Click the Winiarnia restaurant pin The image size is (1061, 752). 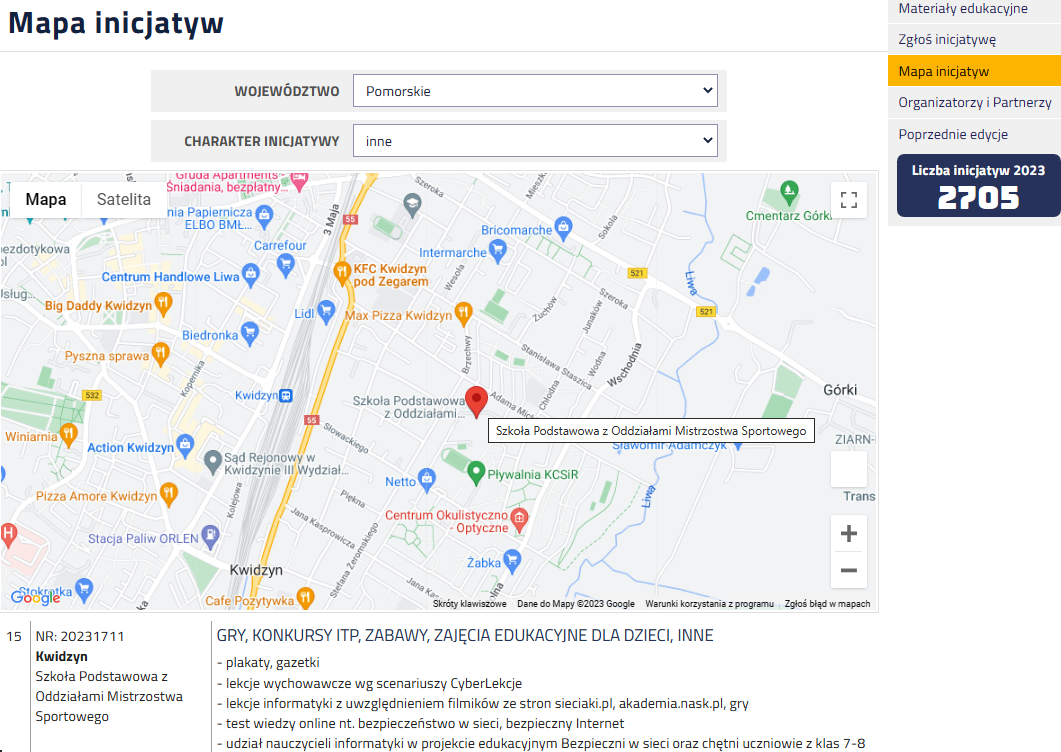coord(68,435)
